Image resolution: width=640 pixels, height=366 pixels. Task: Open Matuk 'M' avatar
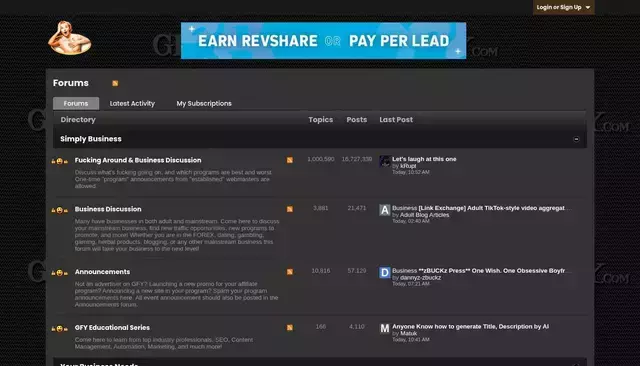click(384, 328)
